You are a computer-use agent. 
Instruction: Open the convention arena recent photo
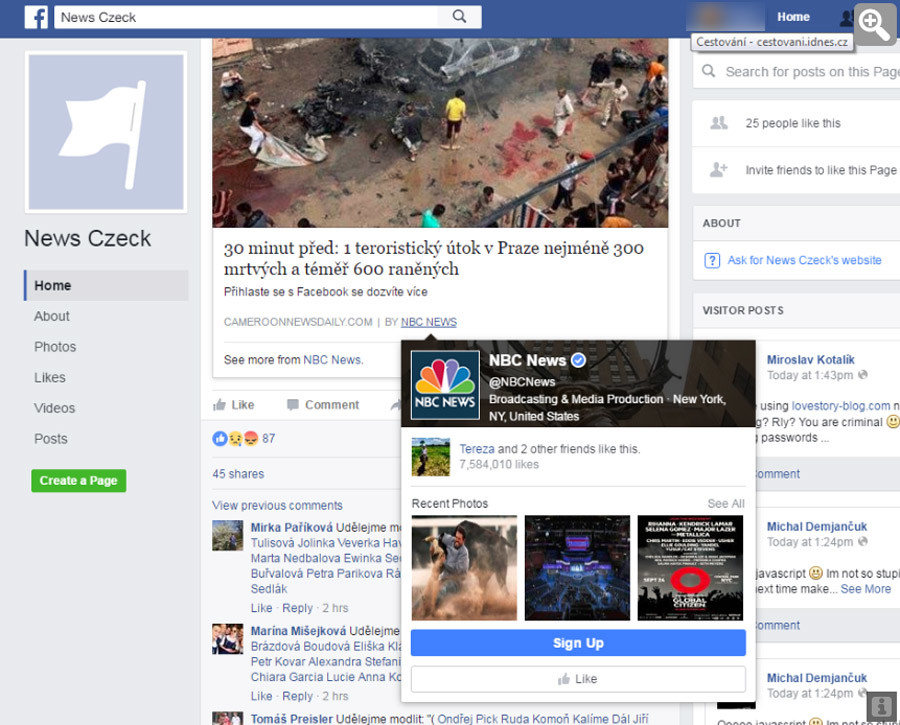(x=577, y=568)
